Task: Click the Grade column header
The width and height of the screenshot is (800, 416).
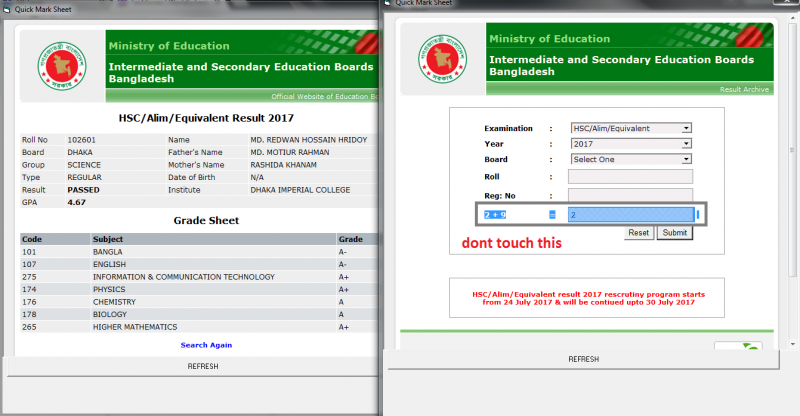Action: pos(357,239)
